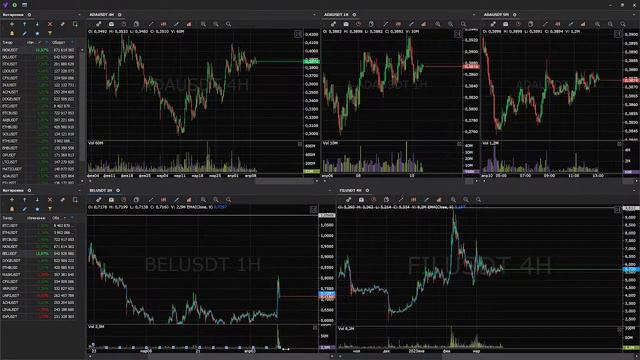Toggle the square button at top-right of BELUSDT 1H chart
This screenshot has height=360, width=640.
click(313, 210)
